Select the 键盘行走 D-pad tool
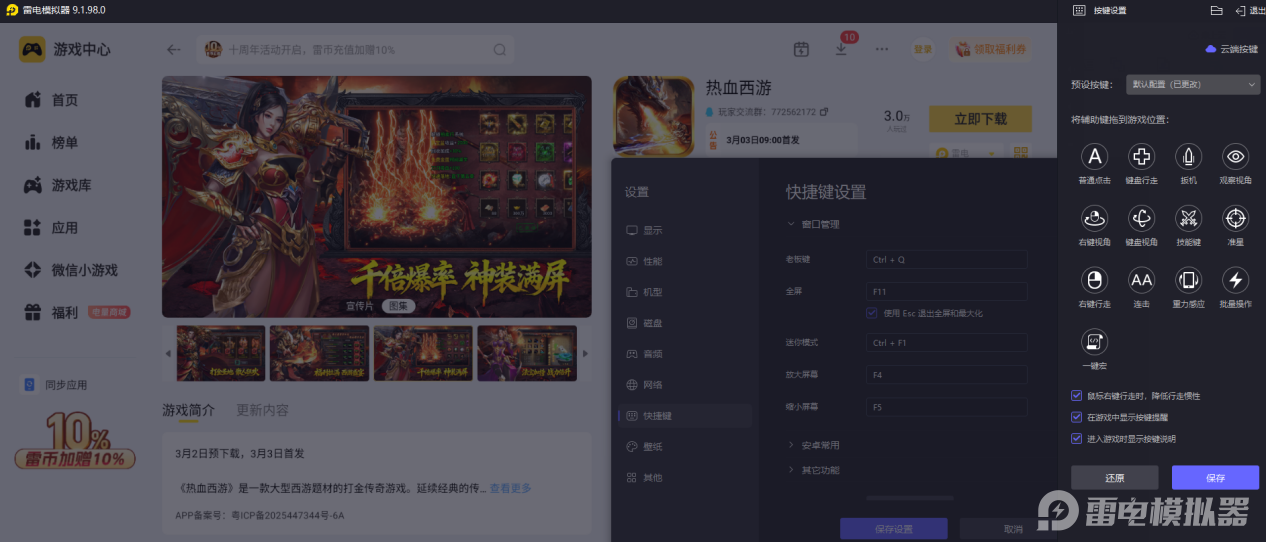This screenshot has width=1266, height=542. click(x=1141, y=157)
